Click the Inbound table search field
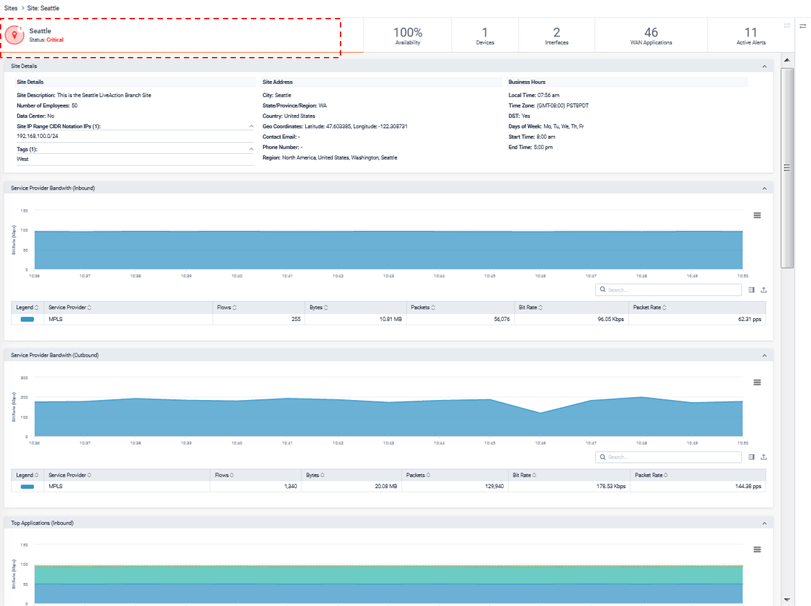The height and width of the screenshot is (606, 811). click(668, 290)
